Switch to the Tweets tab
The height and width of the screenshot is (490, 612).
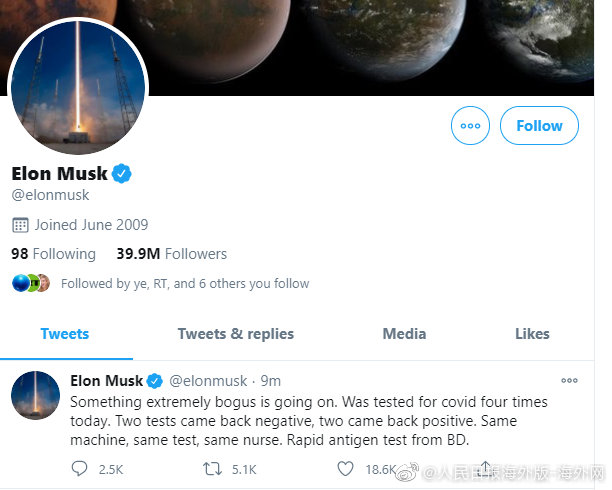65,334
